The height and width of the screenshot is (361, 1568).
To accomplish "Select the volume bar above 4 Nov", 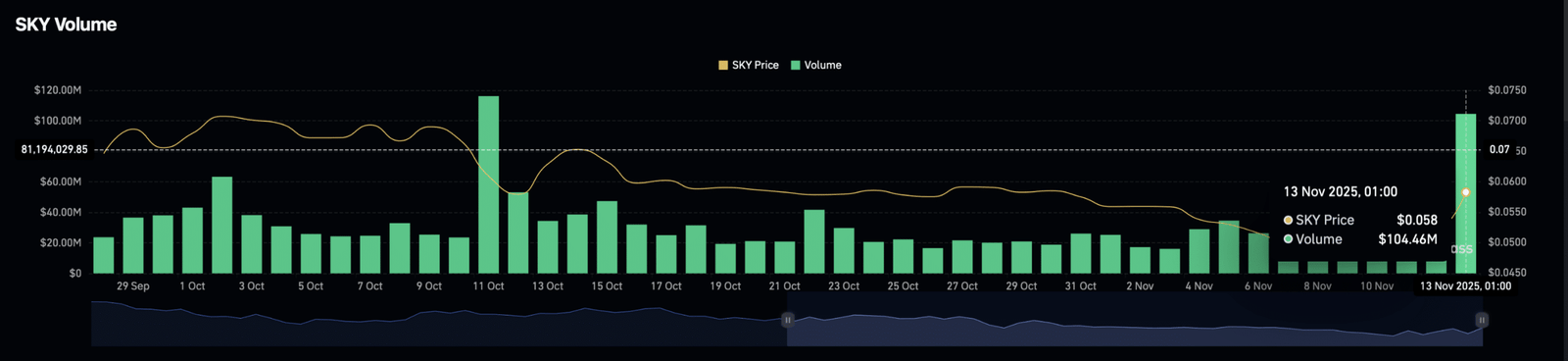I will 1199,251.
